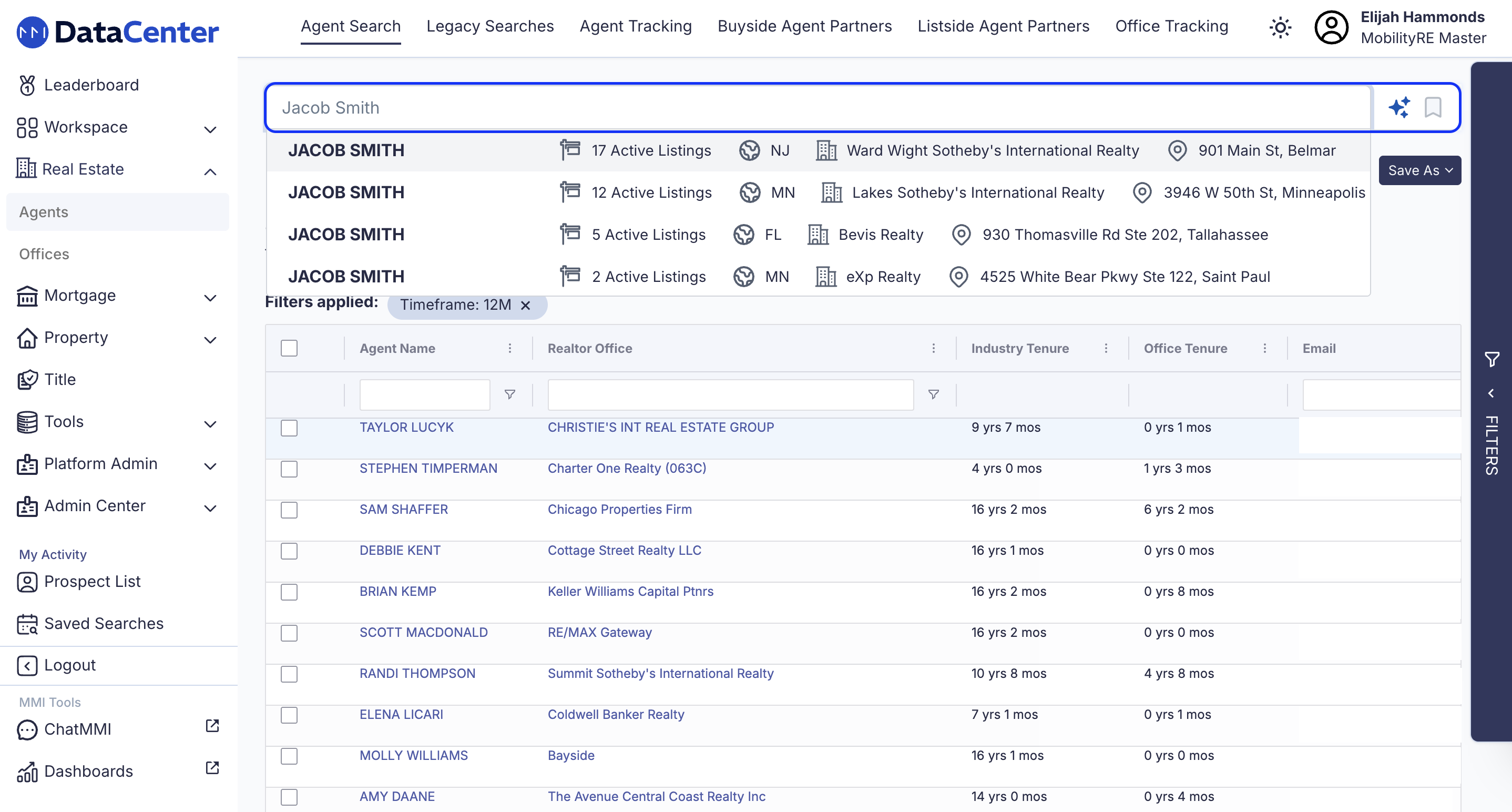
Task: Click the Agent Name column filter funnel
Action: click(x=510, y=394)
